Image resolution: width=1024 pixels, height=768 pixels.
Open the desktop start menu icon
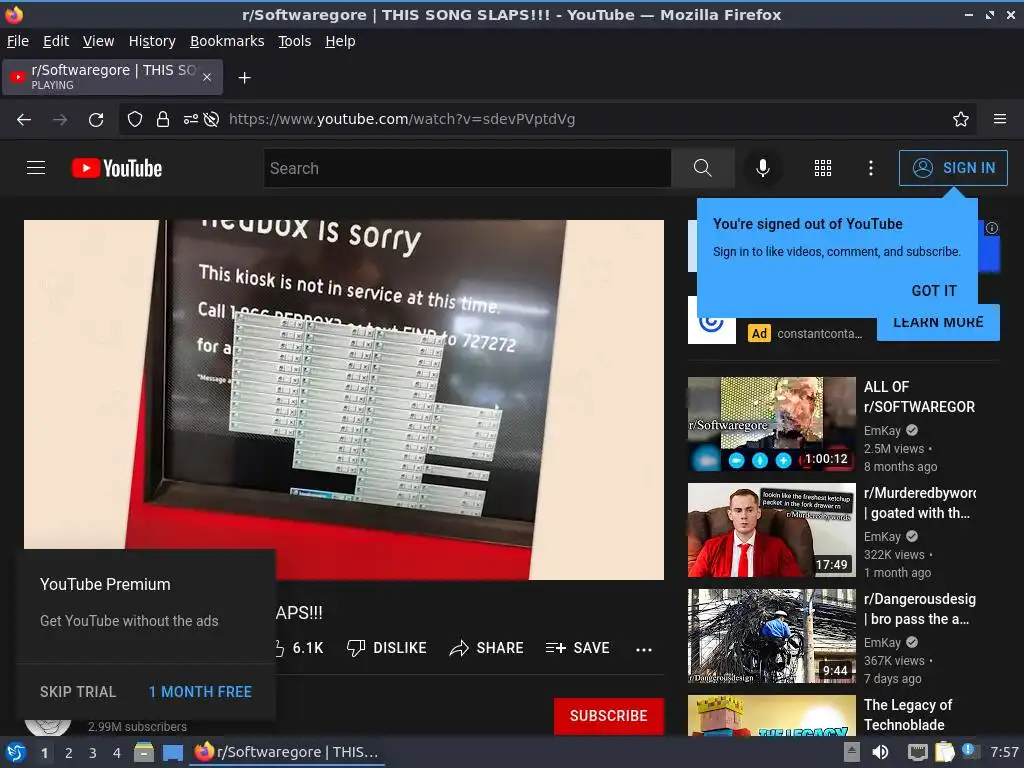[x=15, y=752]
